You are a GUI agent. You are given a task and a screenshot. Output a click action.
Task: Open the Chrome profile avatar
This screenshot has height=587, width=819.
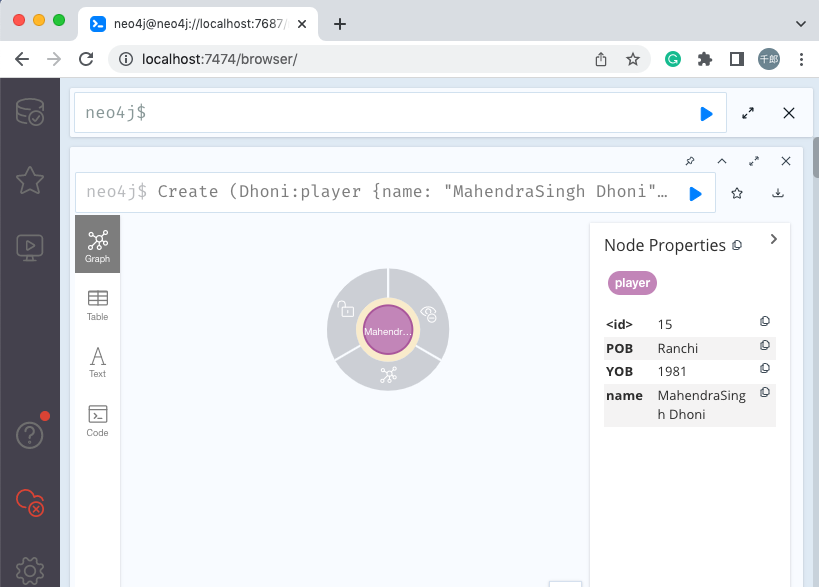point(769,59)
